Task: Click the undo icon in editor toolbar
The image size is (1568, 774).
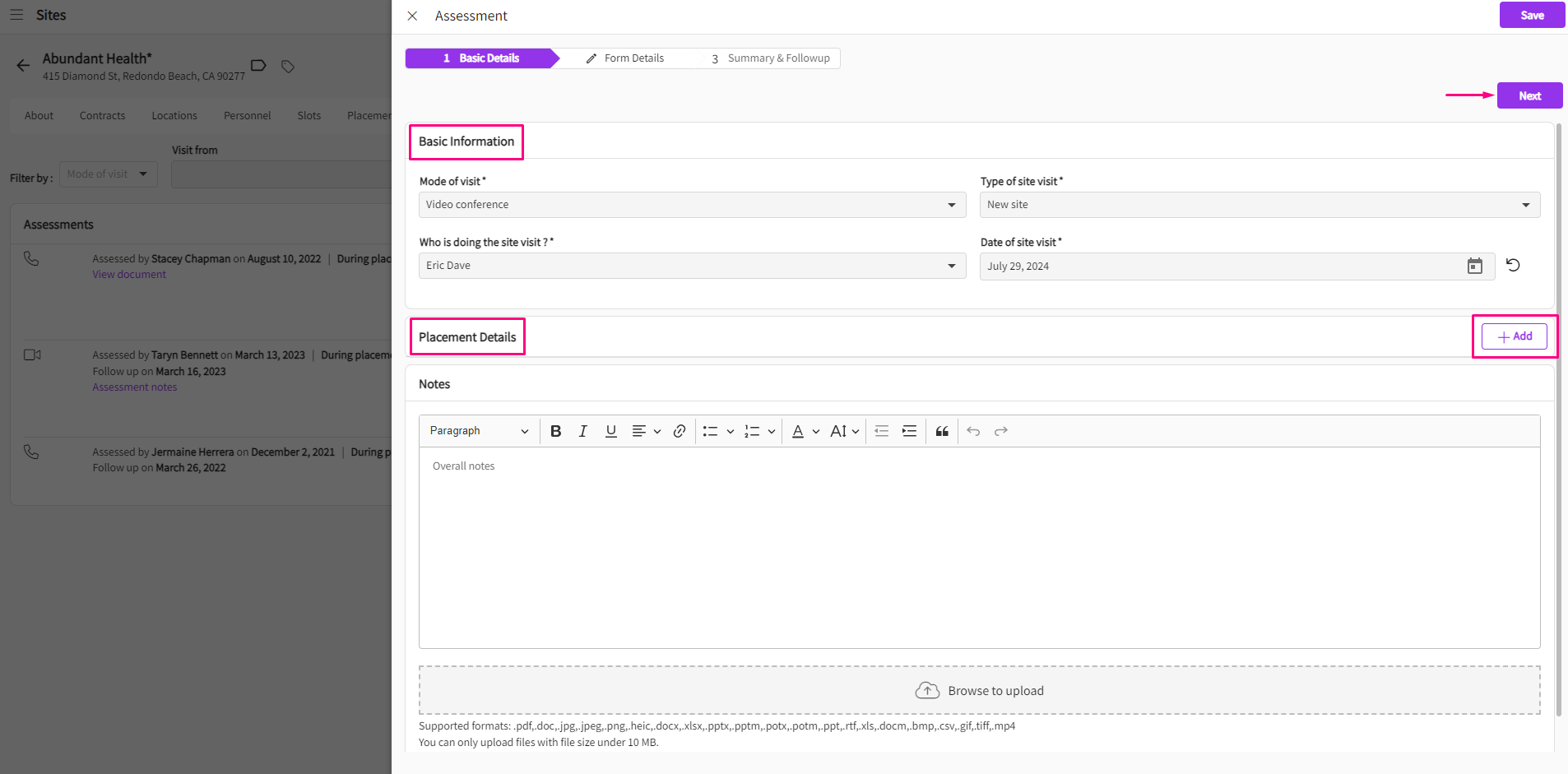Action: coord(973,431)
